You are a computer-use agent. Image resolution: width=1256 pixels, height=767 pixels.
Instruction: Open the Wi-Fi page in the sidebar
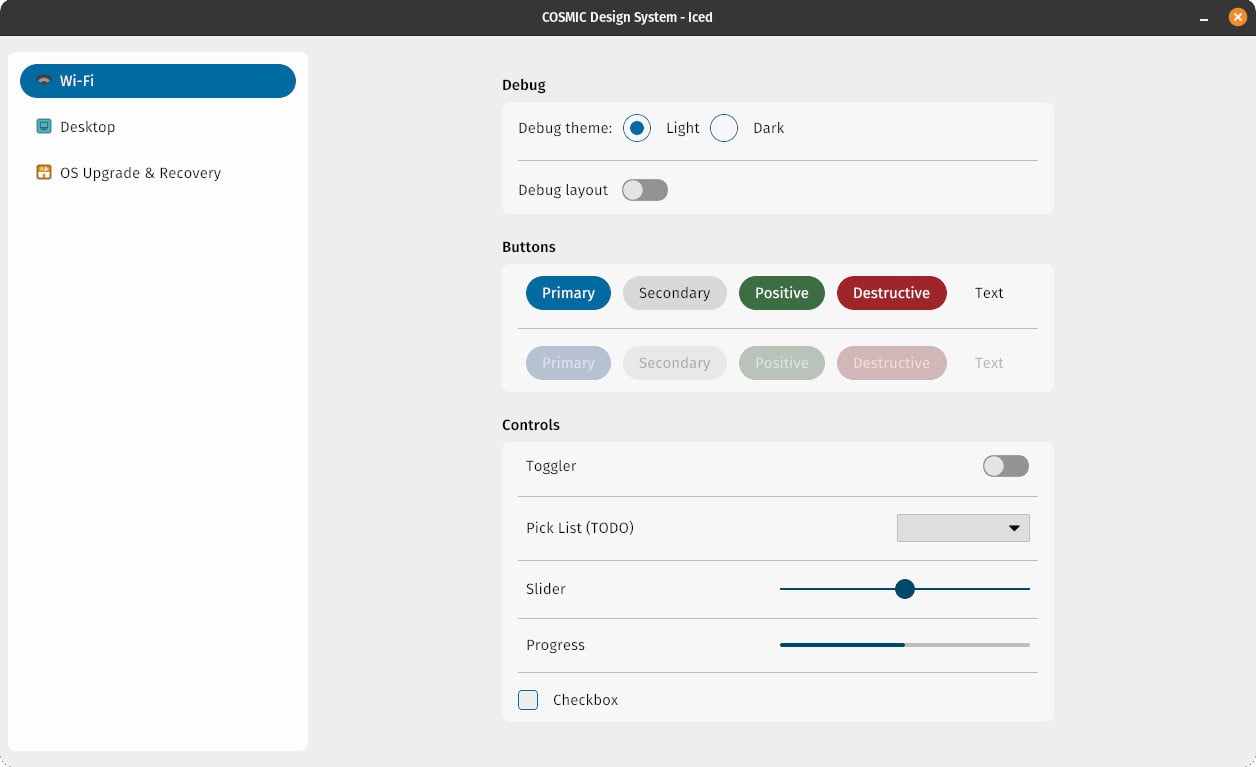158,81
